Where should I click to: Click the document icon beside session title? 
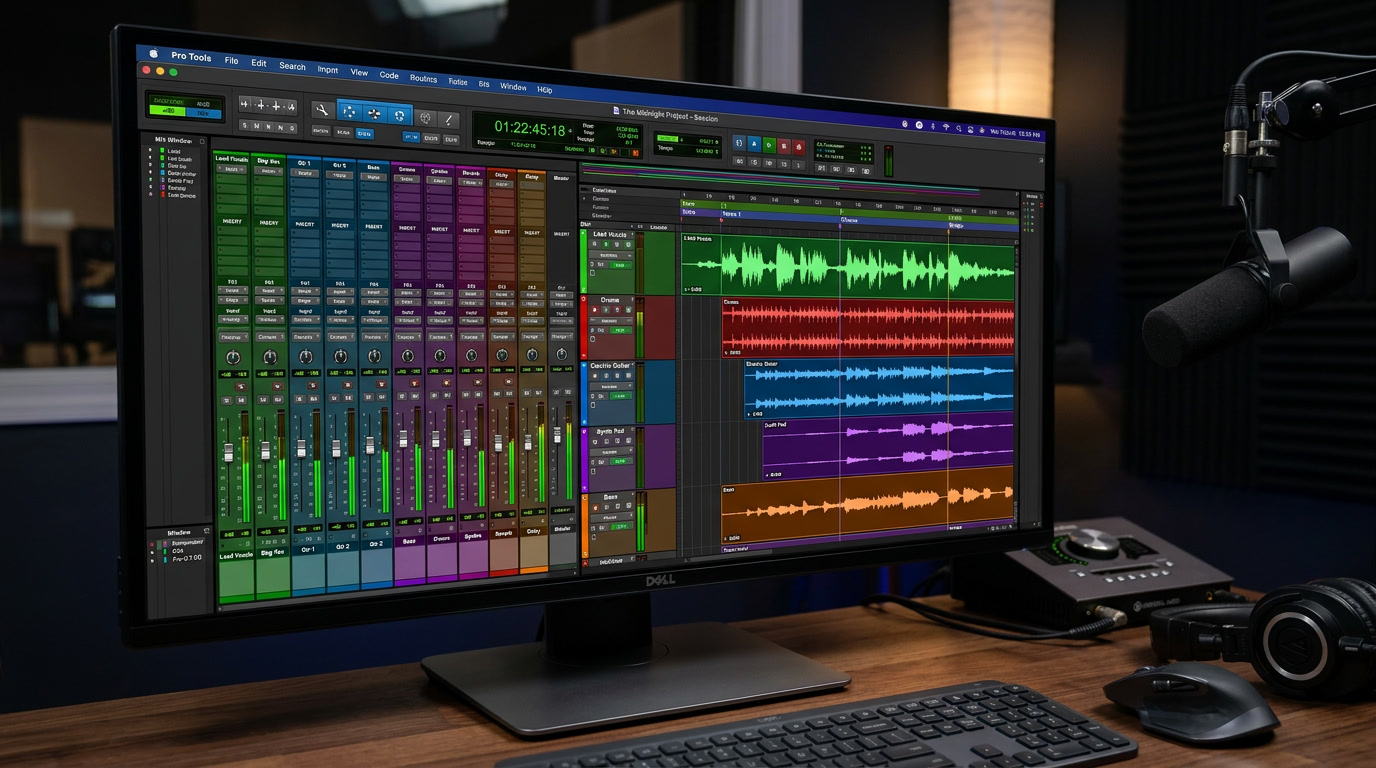[x=616, y=111]
